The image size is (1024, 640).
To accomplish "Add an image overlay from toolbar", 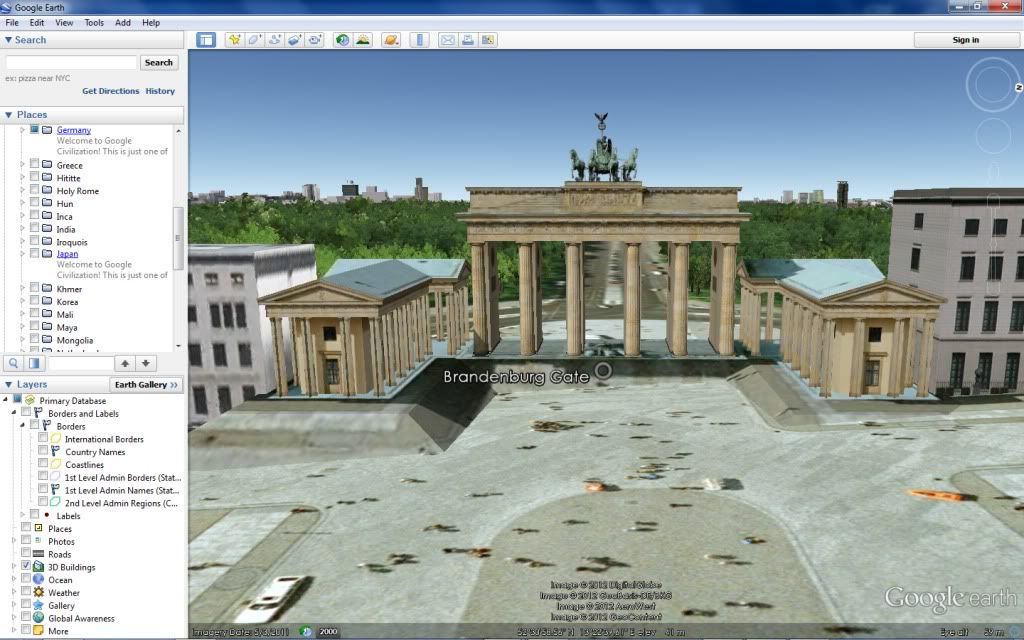I will point(295,40).
